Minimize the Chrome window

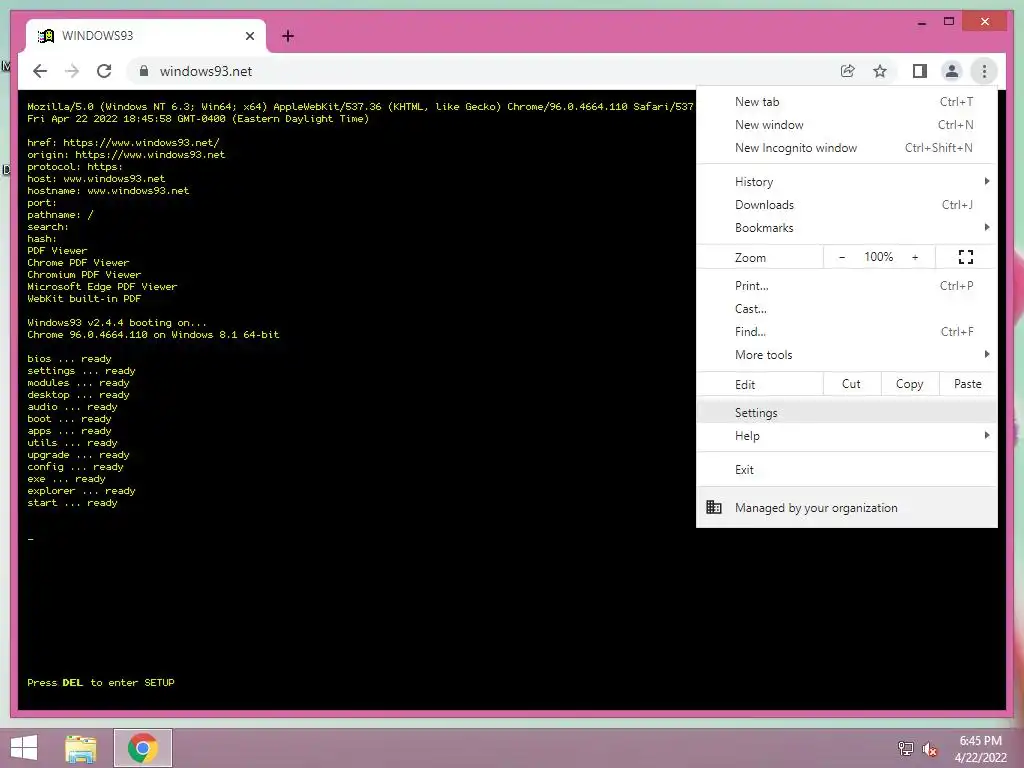[921, 22]
